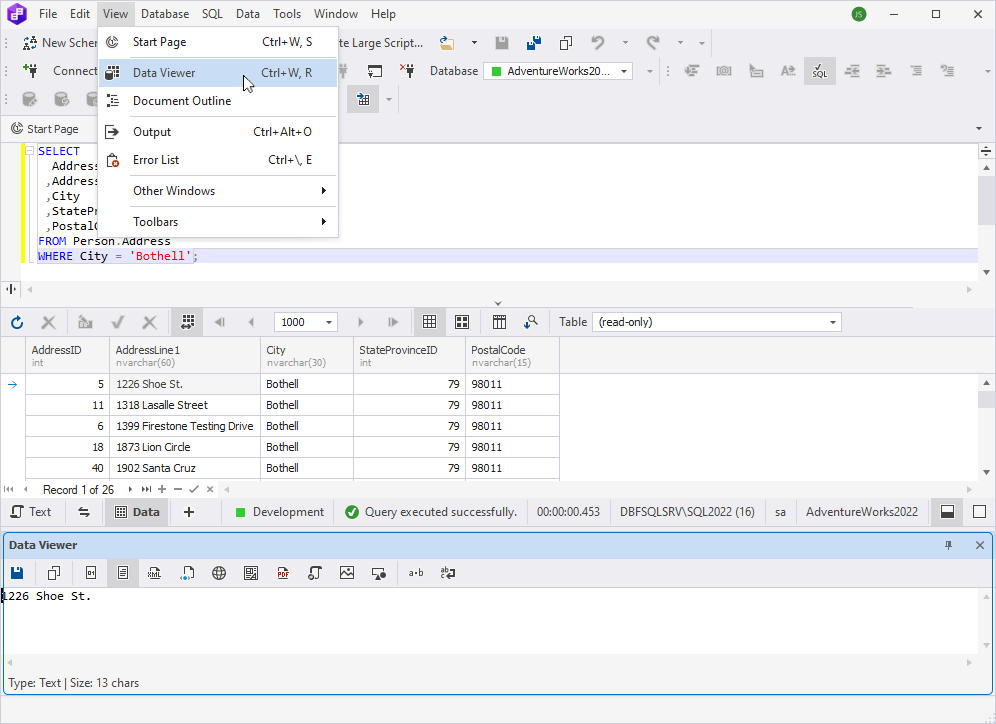This screenshot has height=724, width=996.
Task: Toggle word wrap in Data Viewer
Action: click(x=448, y=573)
